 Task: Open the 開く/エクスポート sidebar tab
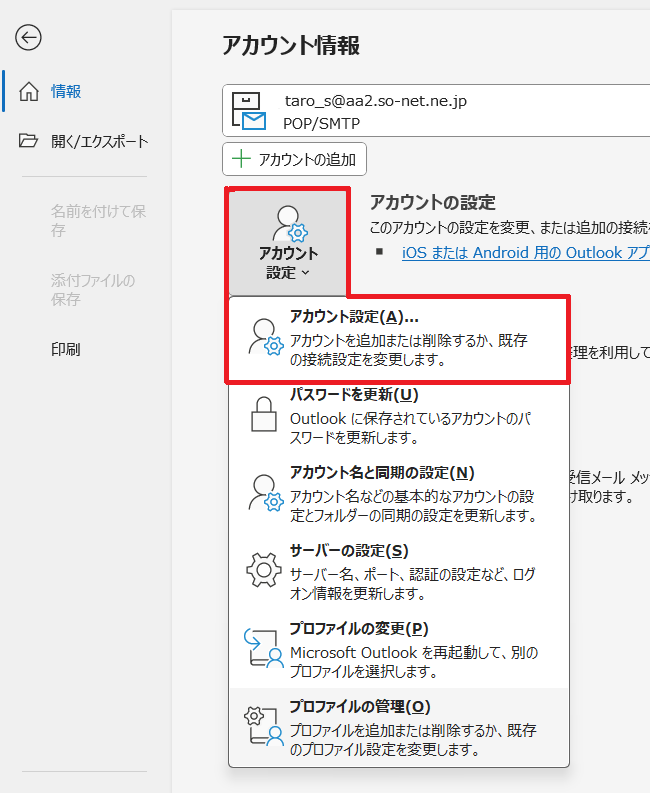pyautogui.click(x=99, y=141)
